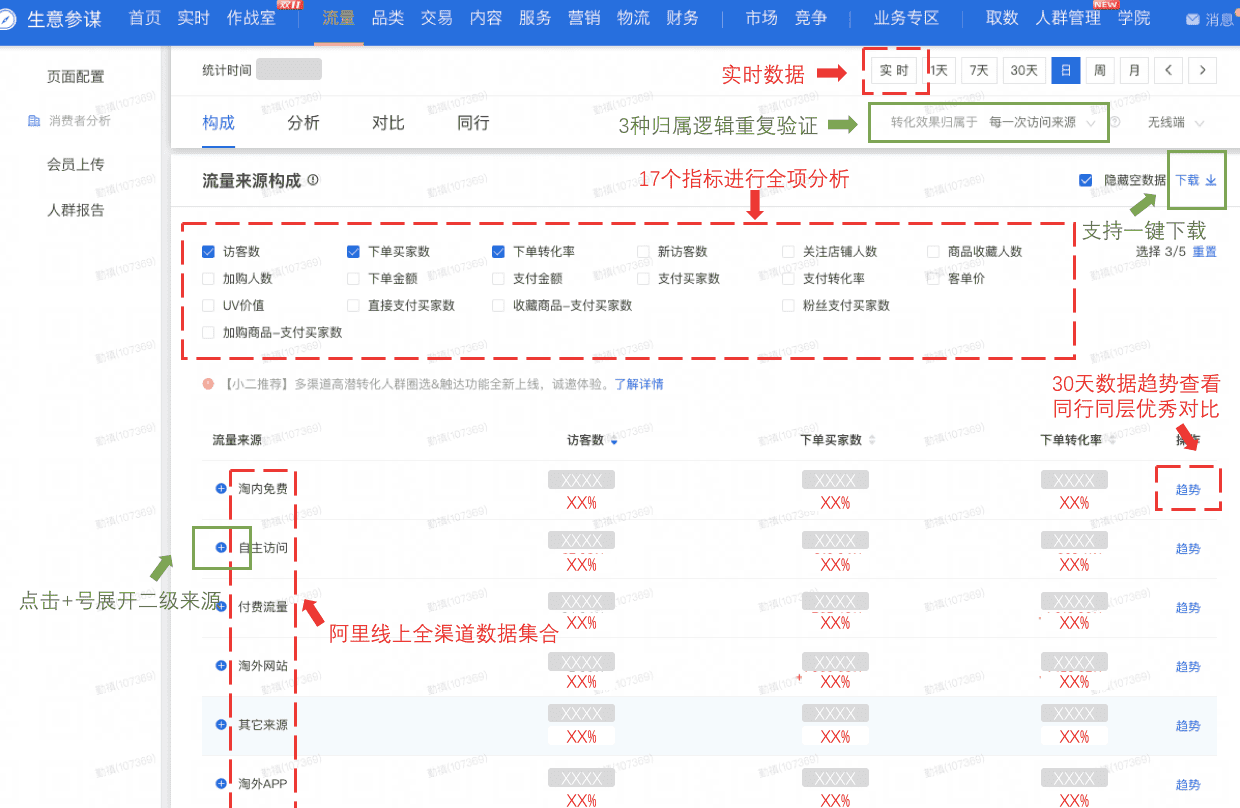
Task: Check the 粉丝支付买家数 checkbox
Action: click(788, 306)
